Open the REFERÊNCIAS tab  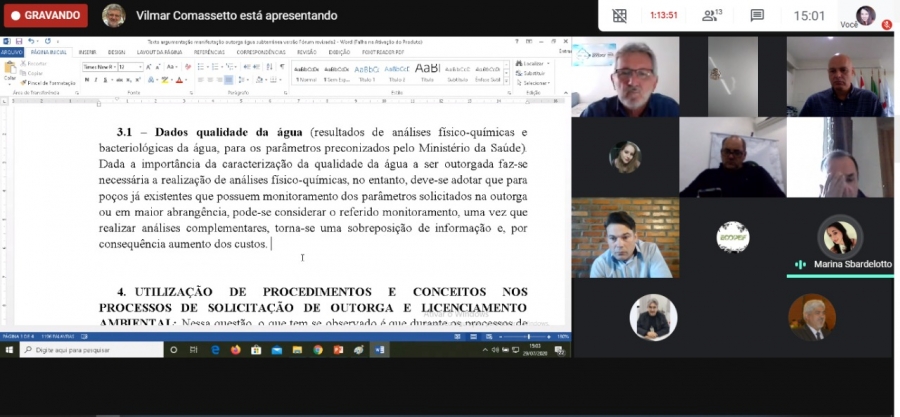[x=210, y=52]
